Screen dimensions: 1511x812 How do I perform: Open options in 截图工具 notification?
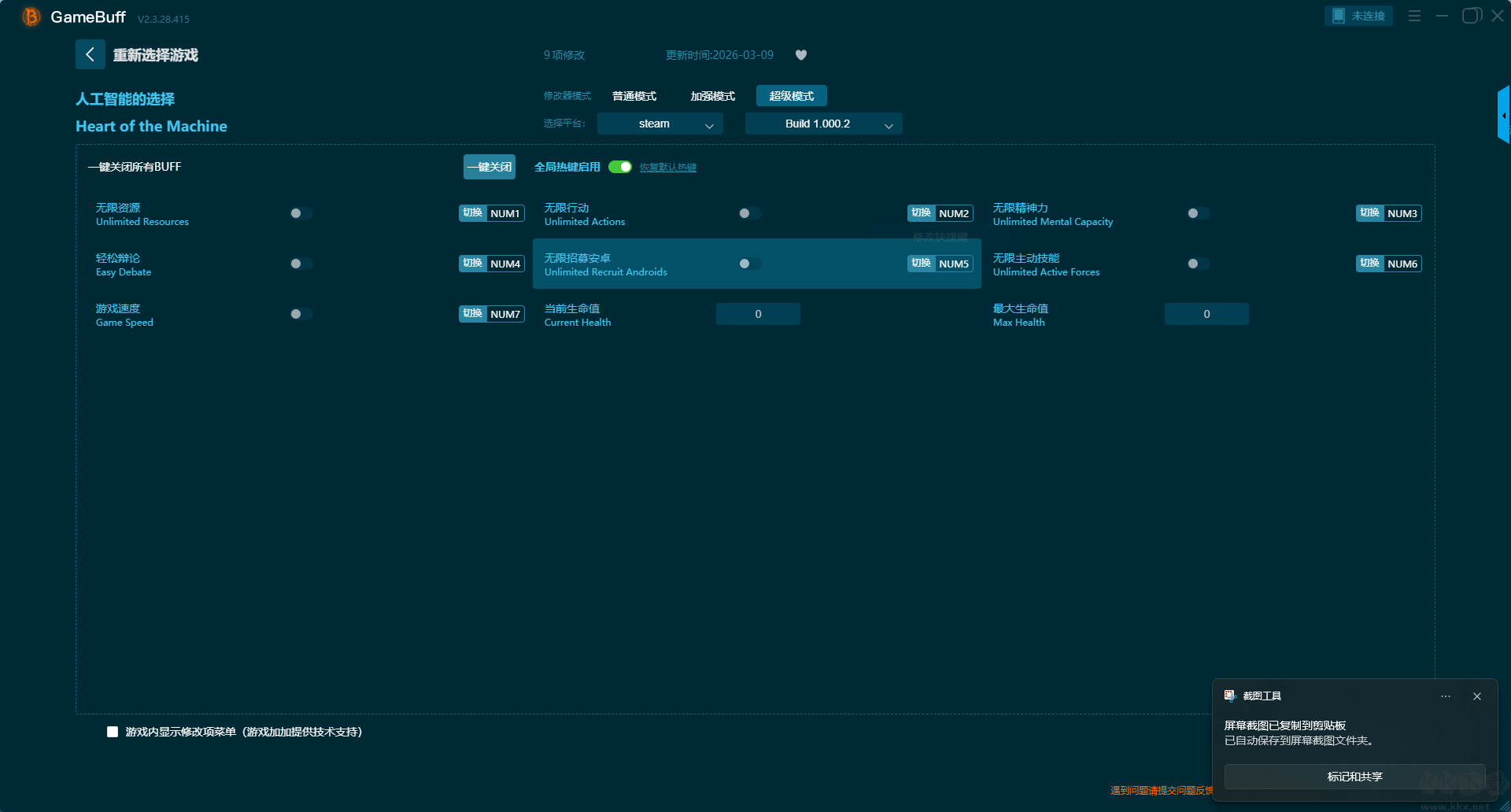click(1446, 696)
